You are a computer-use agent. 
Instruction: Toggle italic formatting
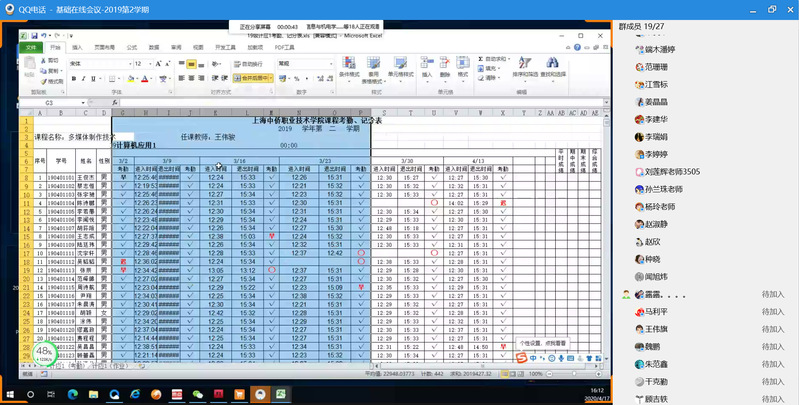82,77
